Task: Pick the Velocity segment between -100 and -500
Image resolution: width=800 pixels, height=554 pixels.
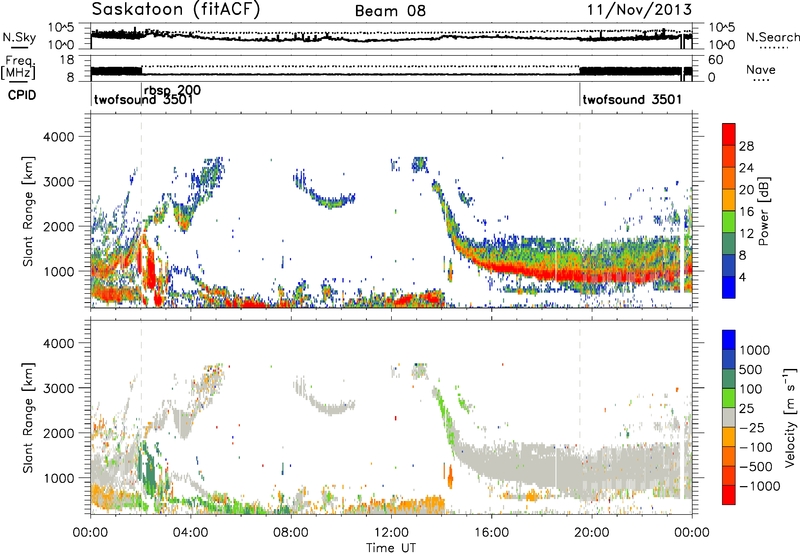Action: click(729, 456)
